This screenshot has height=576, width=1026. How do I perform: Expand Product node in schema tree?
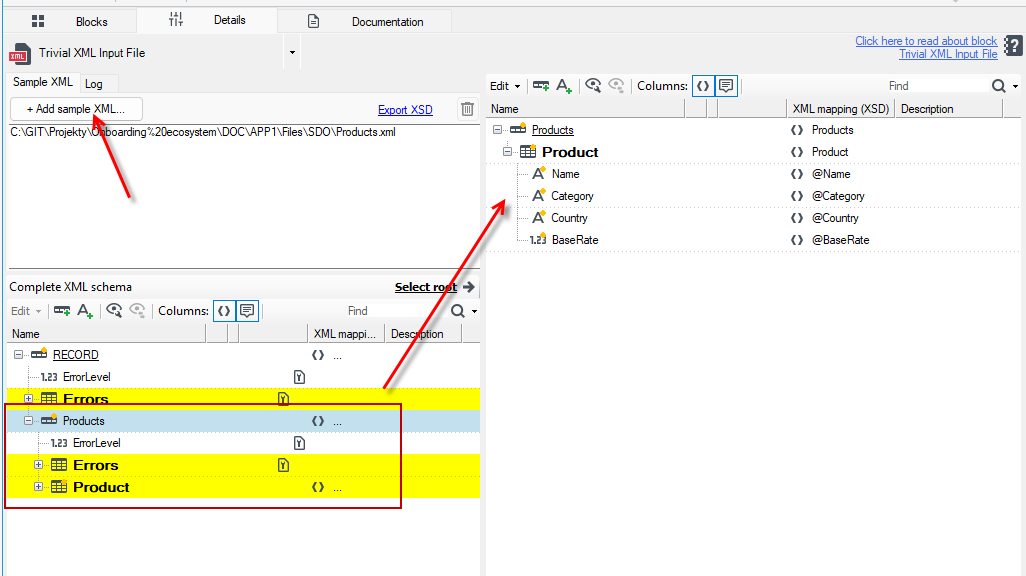pyautogui.click(x=38, y=487)
